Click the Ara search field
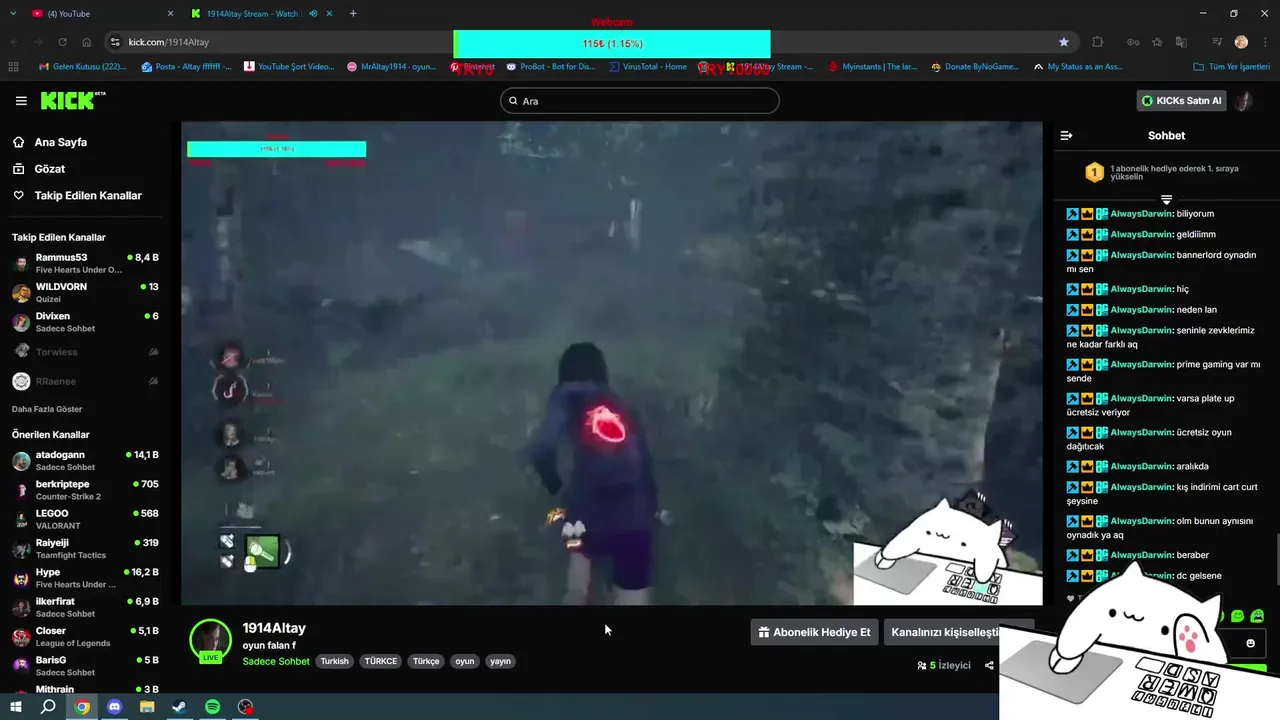The width and height of the screenshot is (1280, 720). 640,101
